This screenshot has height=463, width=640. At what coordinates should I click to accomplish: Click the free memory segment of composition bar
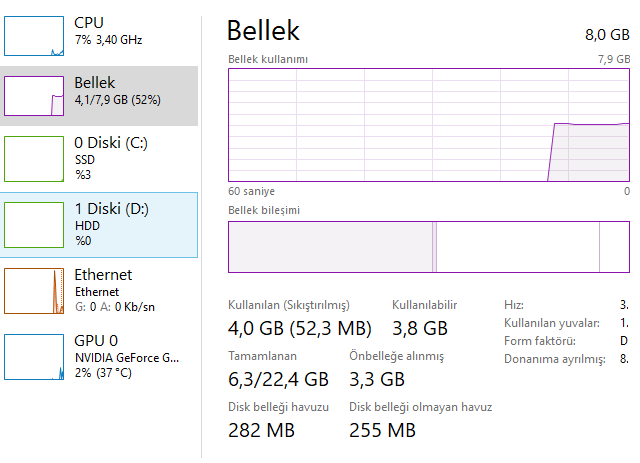pyautogui.click(x=615, y=247)
